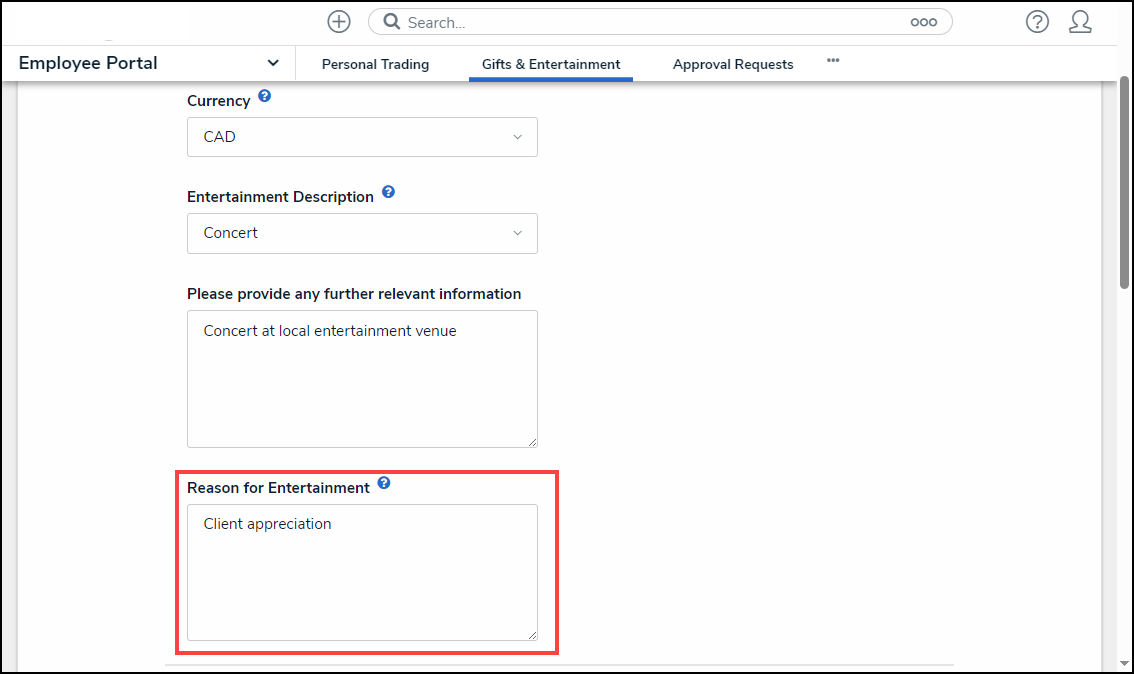The height and width of the screenshot is (674, 1134).
Task: Open the search options three-circles icon
Action: click(923, 22)
